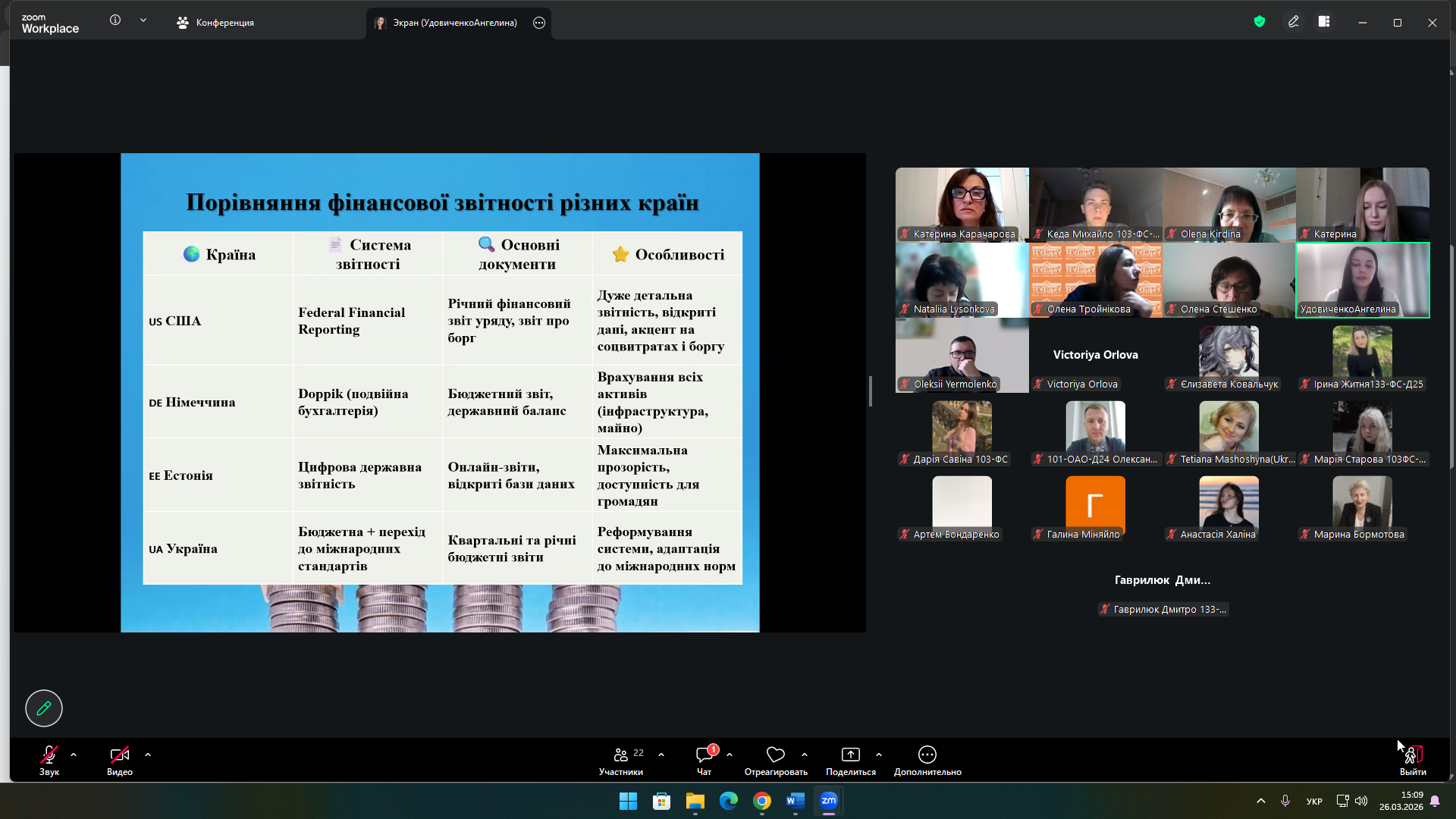Open the Reactions heart icon
Viewport: 1456px width, 819px height.
(775, 755)
